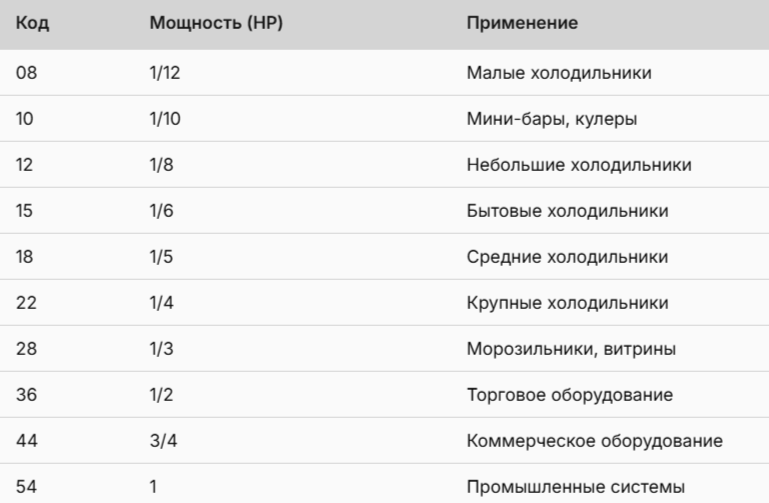Click the code cell "12"
Screen dimensions: 769x503
[x=27, y=165]
